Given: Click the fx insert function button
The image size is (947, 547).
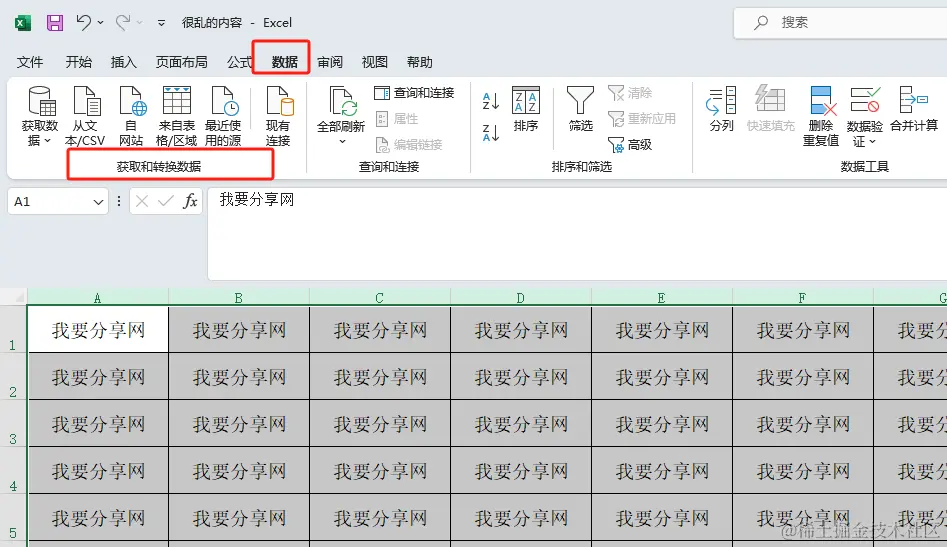Looking at the screenshot, I should coord(190,201).
